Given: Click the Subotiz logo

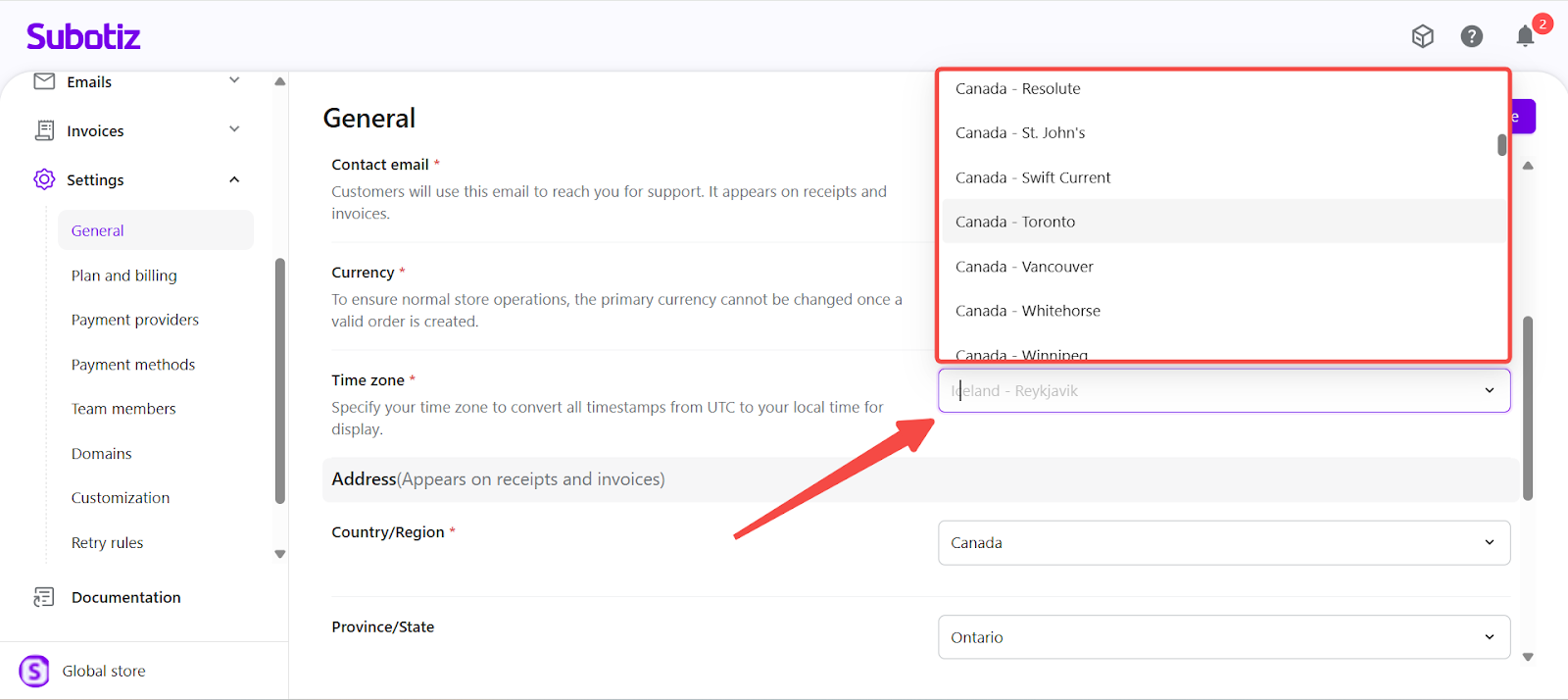Looking at the screenshot, I should [x=83, y=37].
